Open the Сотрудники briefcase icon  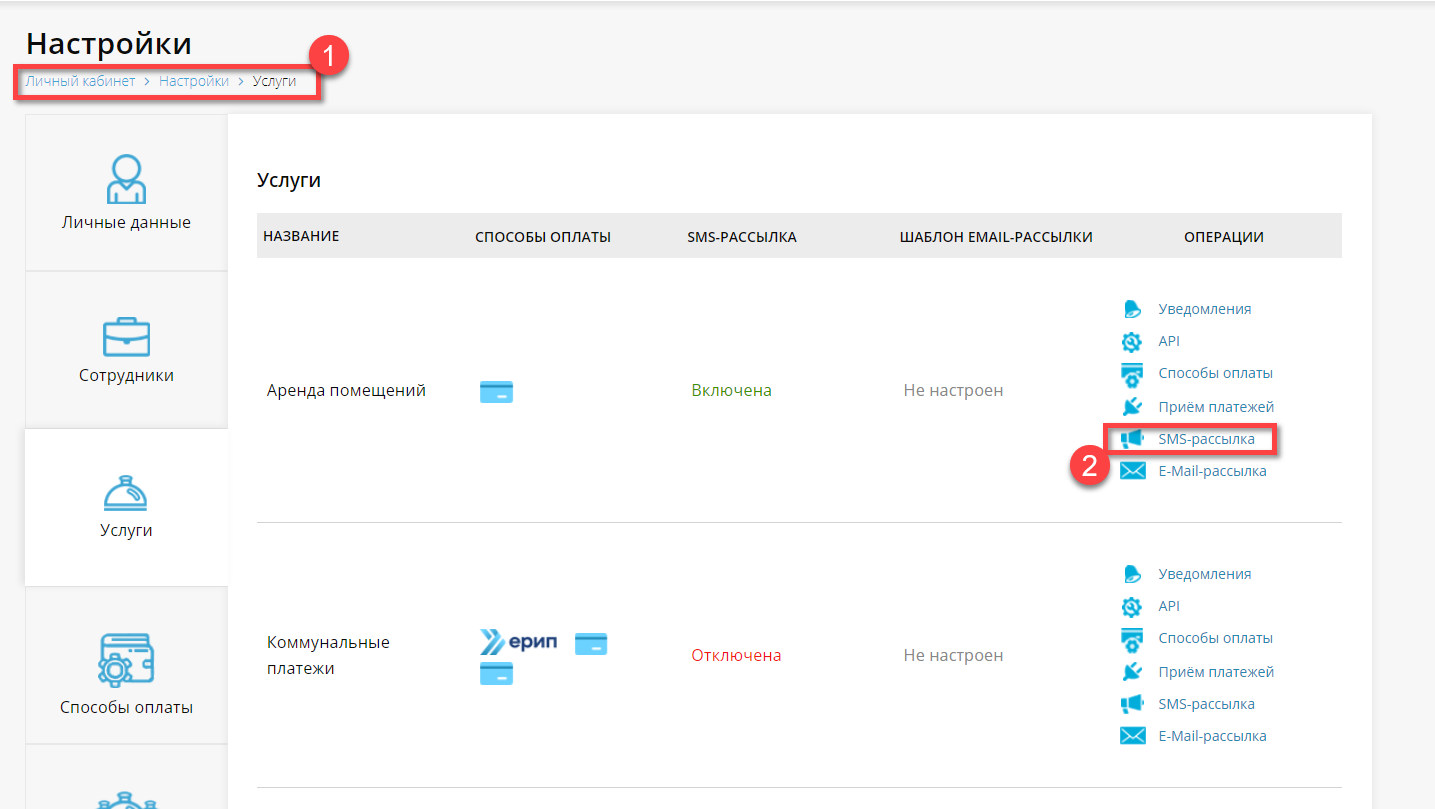(x=126, y=337)
